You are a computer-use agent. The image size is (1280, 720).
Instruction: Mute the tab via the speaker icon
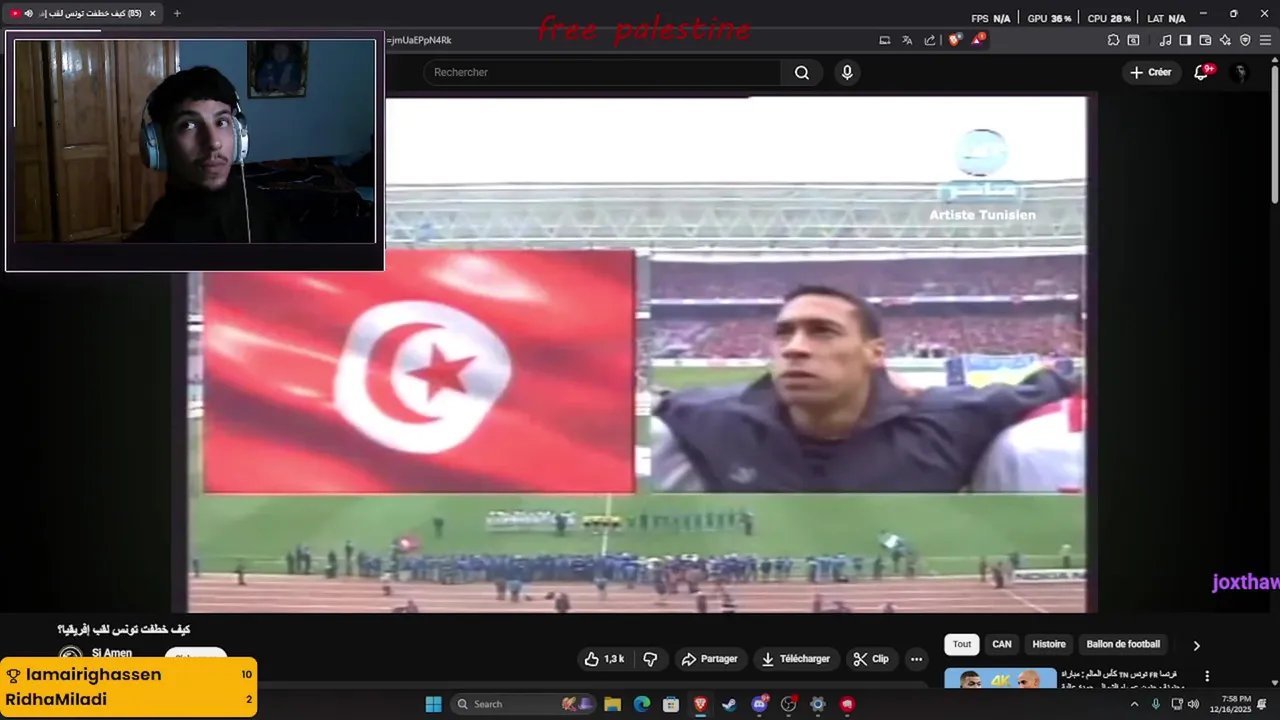[x=28, y=13]
